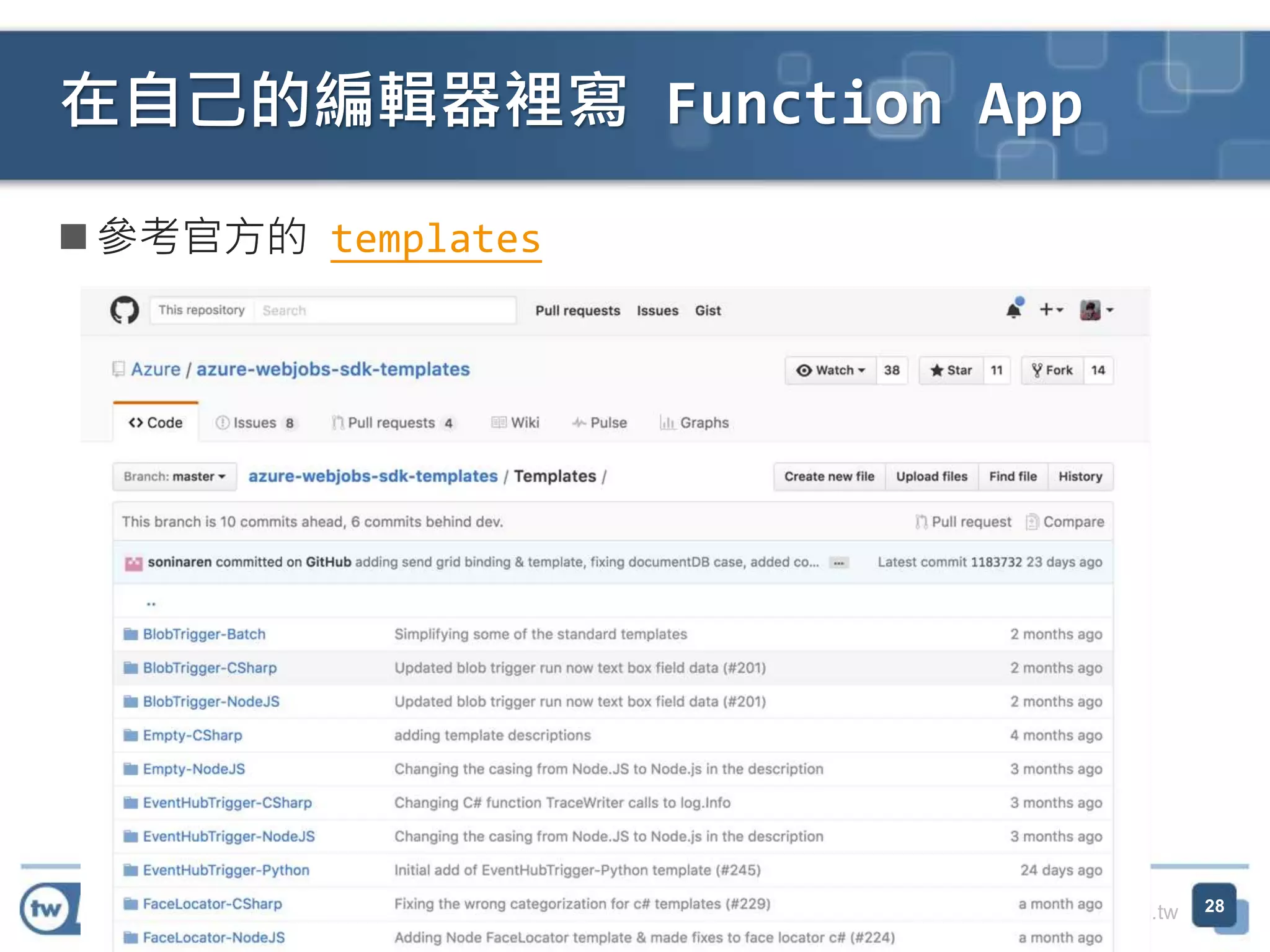Open the BlobTrigger-NodeJS folder

211,702
